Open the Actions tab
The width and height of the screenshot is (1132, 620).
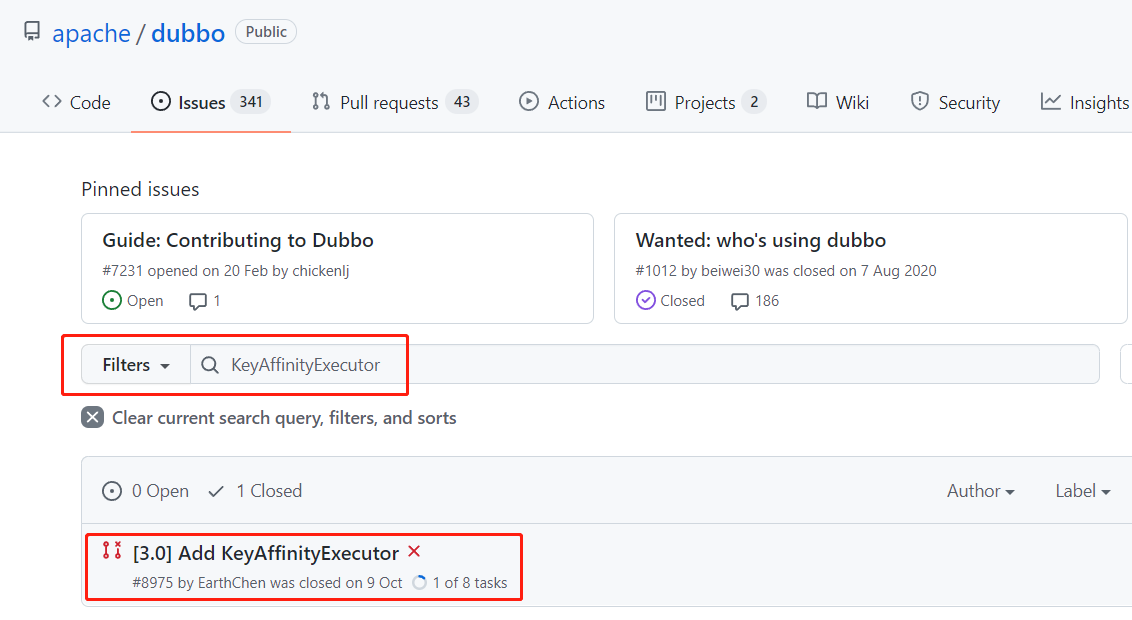pyautogui.click(x=562, y=102)
